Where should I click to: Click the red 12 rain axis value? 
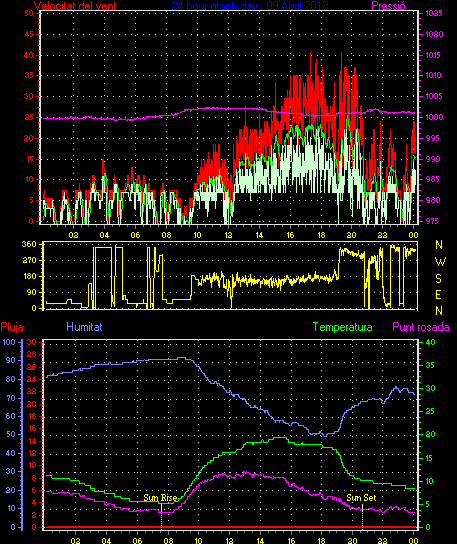tap(32, 453)
